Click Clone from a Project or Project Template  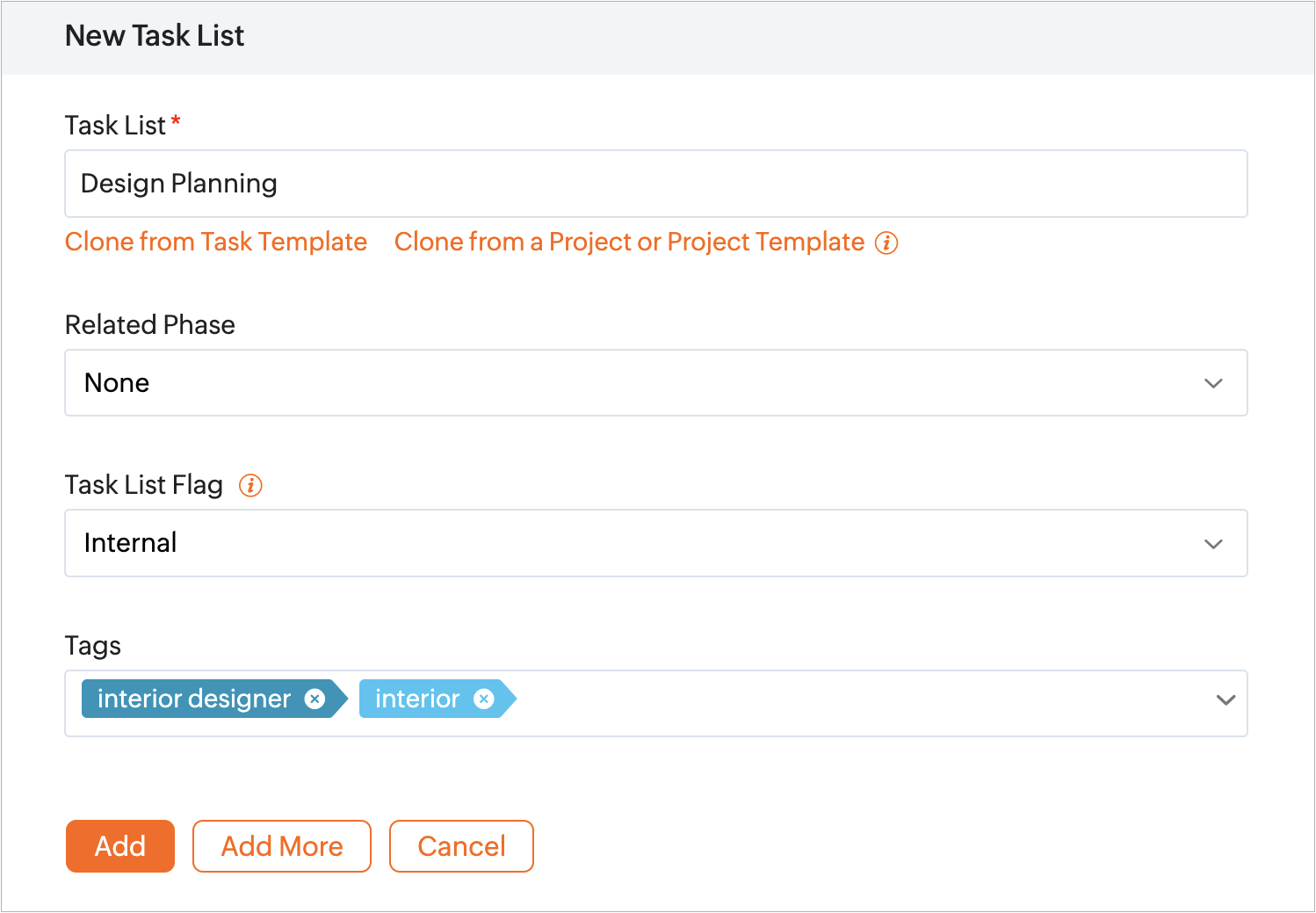tap(629, 242)
